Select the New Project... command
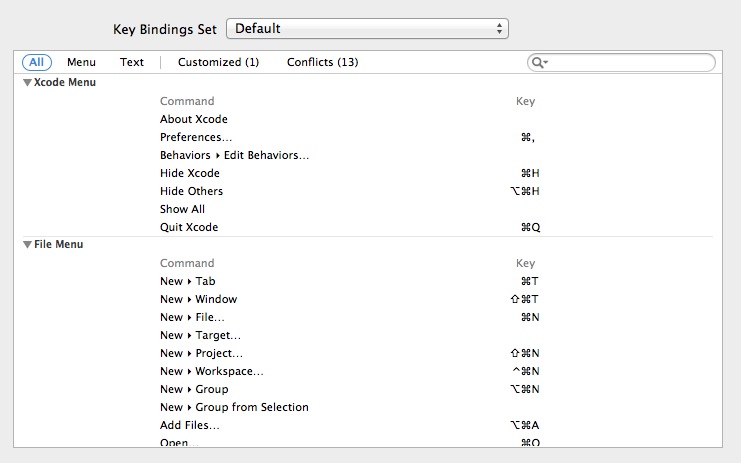The height and width of the screenshot is (463, 741). click(x=201, y=353)
